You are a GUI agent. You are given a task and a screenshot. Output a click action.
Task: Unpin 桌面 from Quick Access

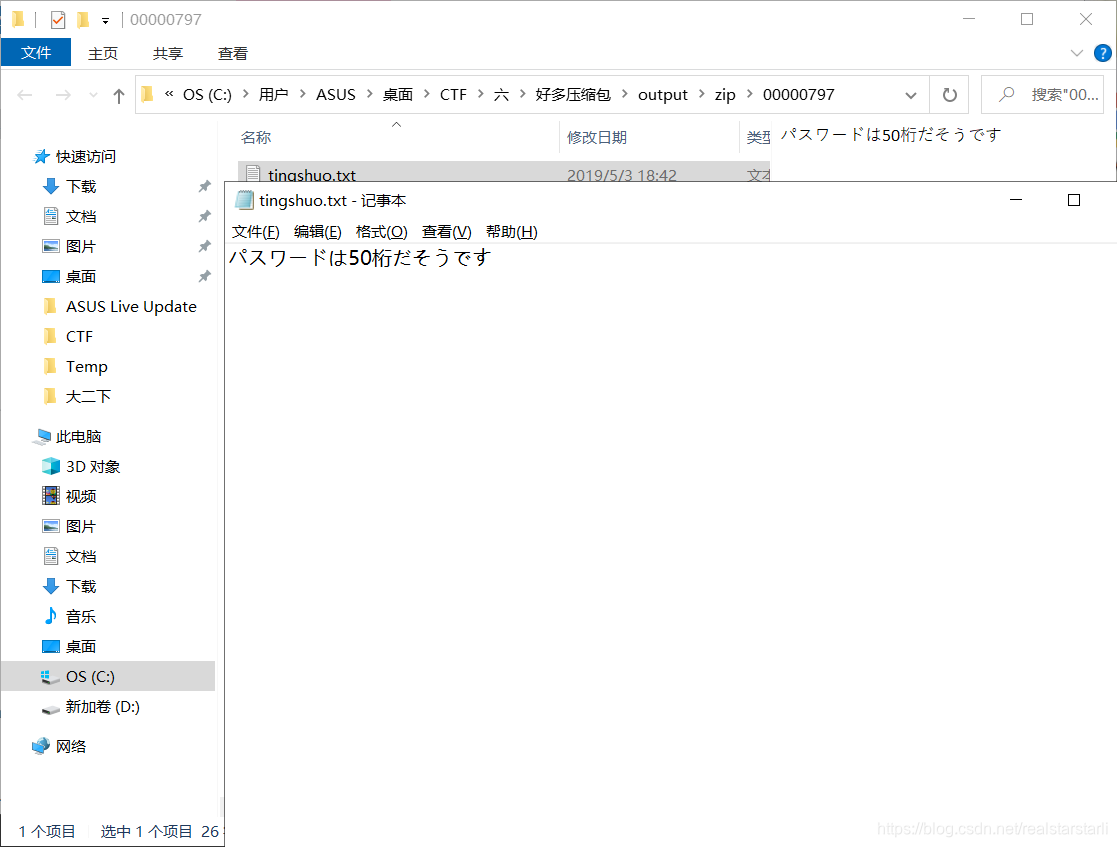click(203, 276)
